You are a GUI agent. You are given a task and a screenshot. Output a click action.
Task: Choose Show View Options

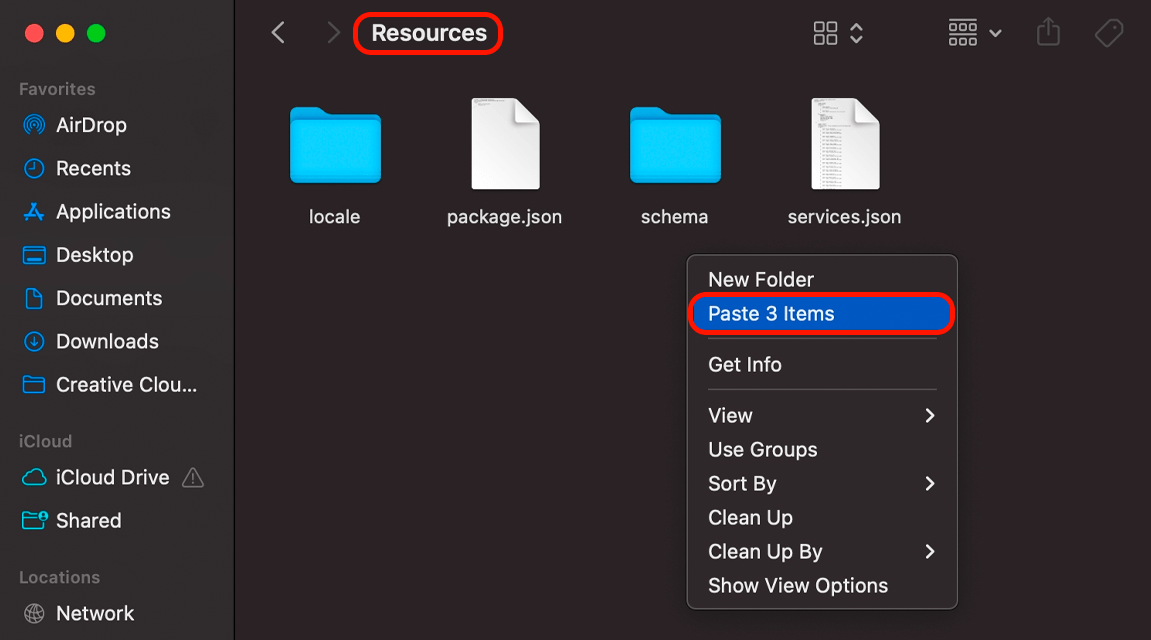coord(821,586)
